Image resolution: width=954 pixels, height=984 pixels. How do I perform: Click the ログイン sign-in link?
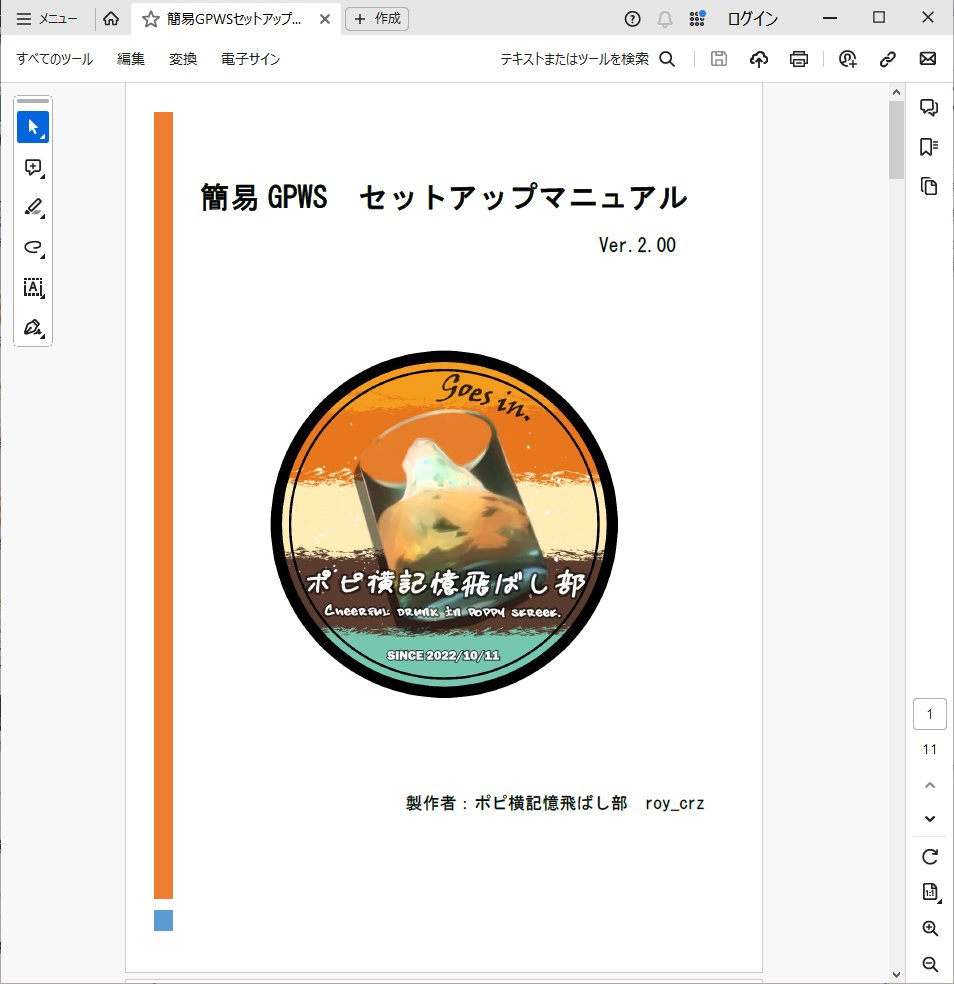click(753, 19)
